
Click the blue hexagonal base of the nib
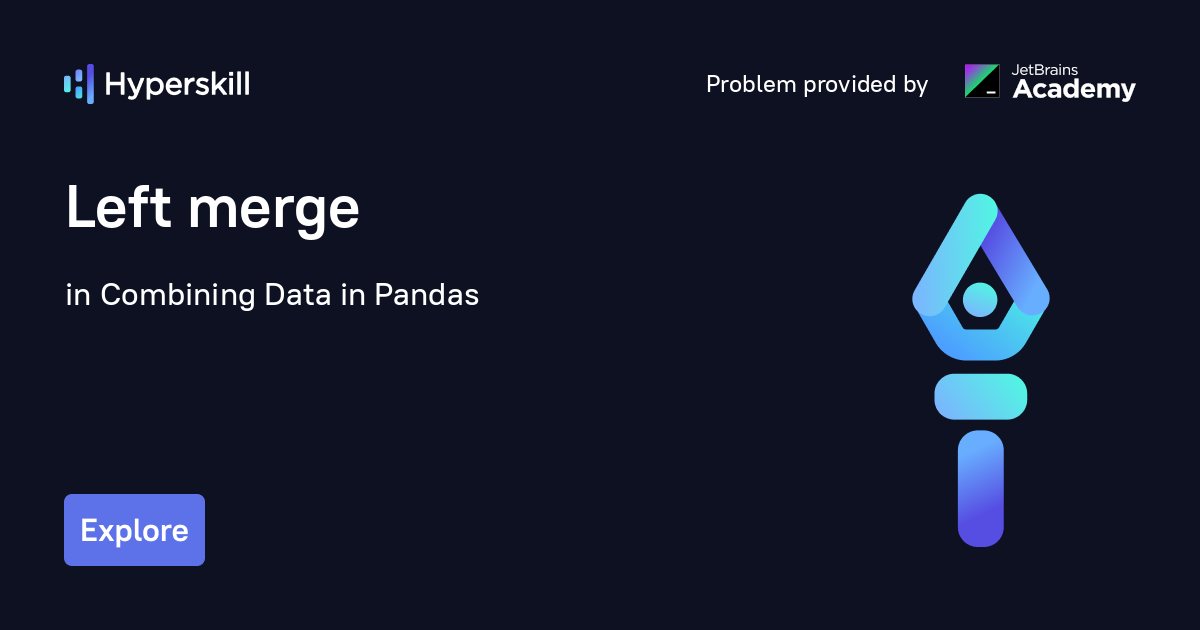click(x=980, y=343)
